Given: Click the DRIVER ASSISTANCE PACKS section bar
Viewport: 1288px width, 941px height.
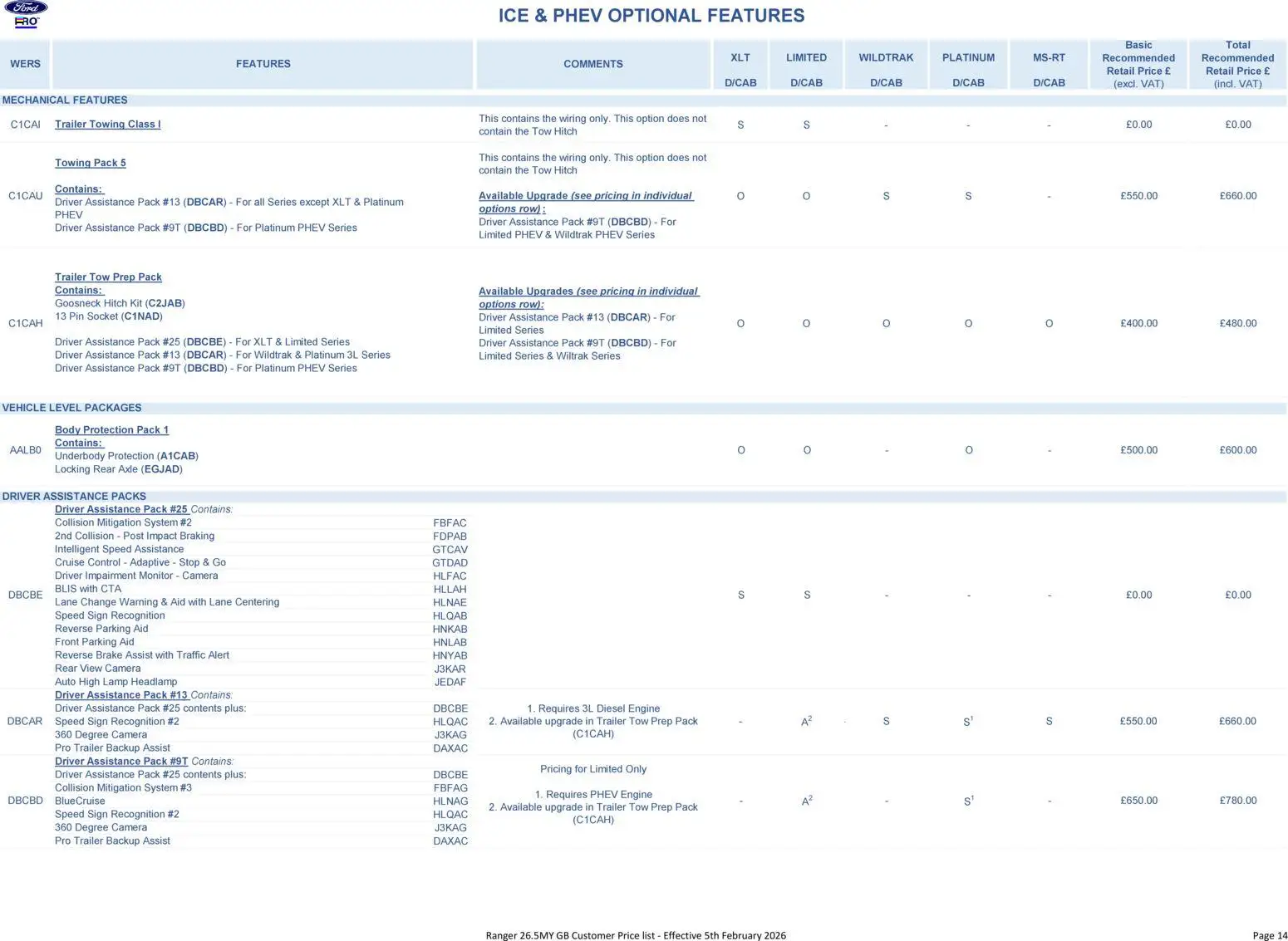Looking at the screenshot, I should pyautogui.click(x=74, y=497).
